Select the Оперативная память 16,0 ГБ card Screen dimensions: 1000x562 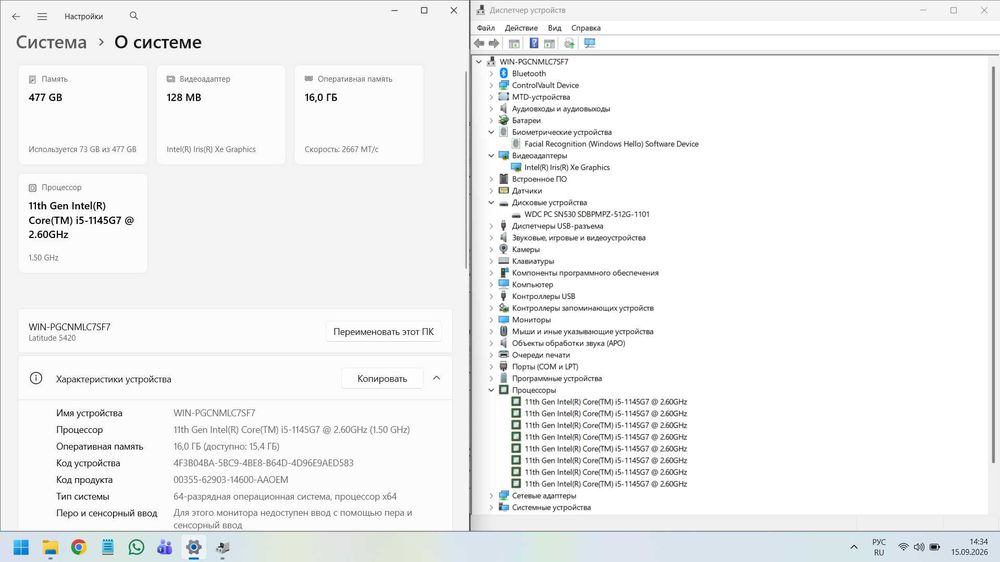coord(359,115)
